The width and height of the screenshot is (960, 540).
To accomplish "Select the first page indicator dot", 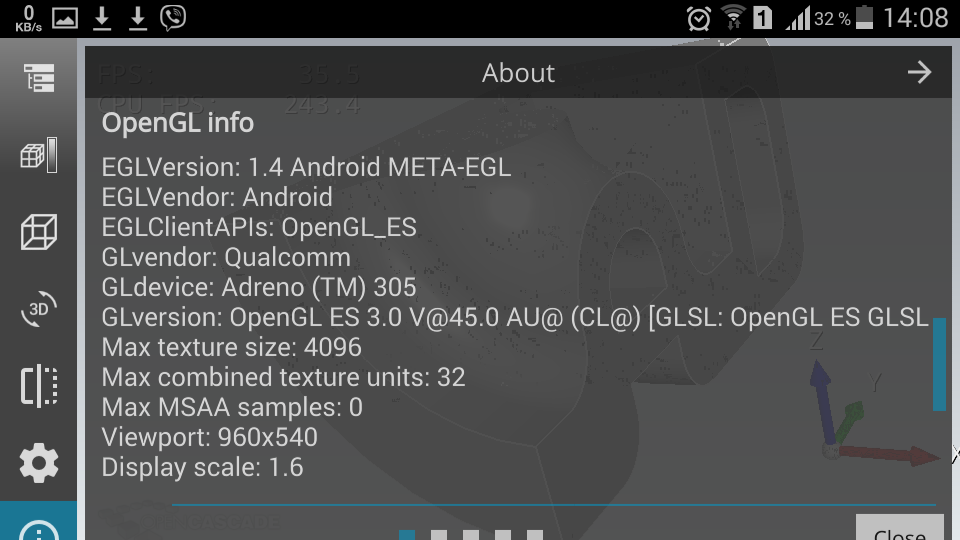I will click(407, 535).
